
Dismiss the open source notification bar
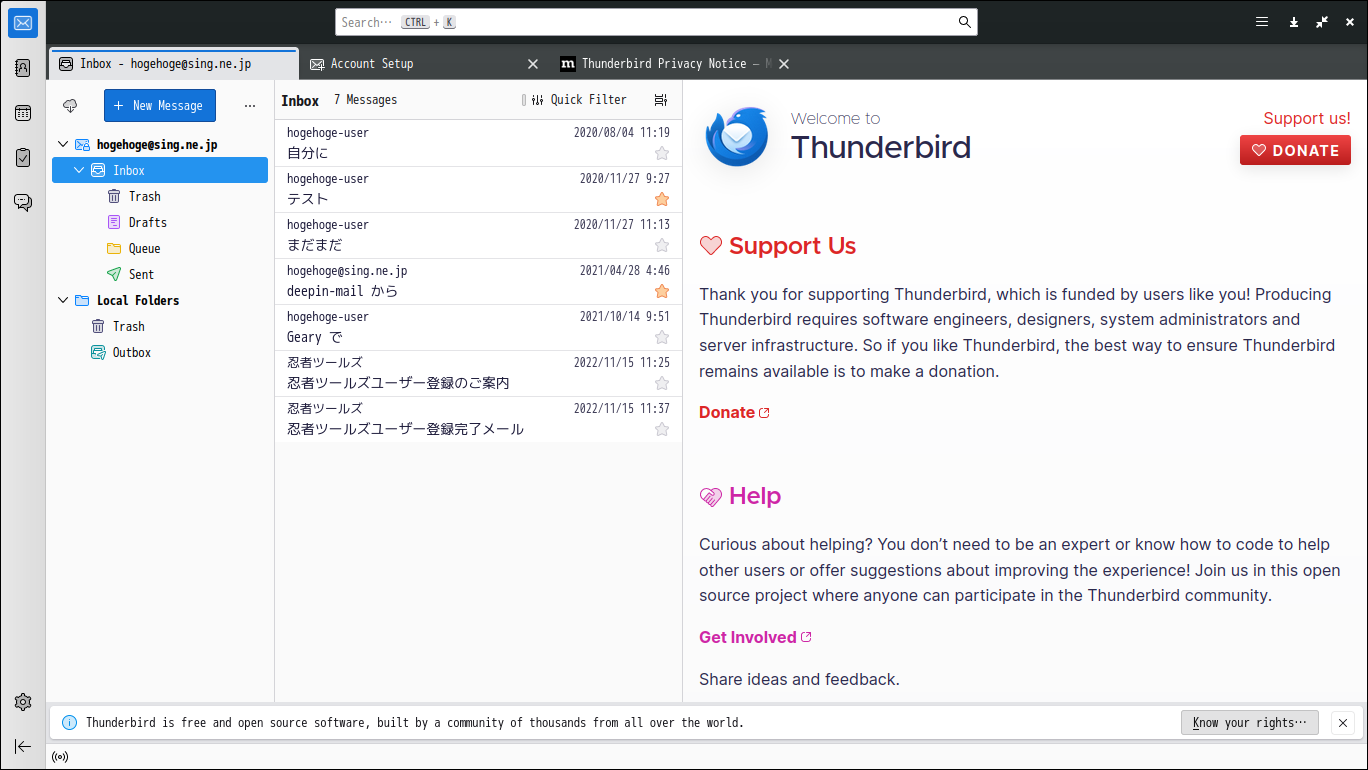[1343, 723]
